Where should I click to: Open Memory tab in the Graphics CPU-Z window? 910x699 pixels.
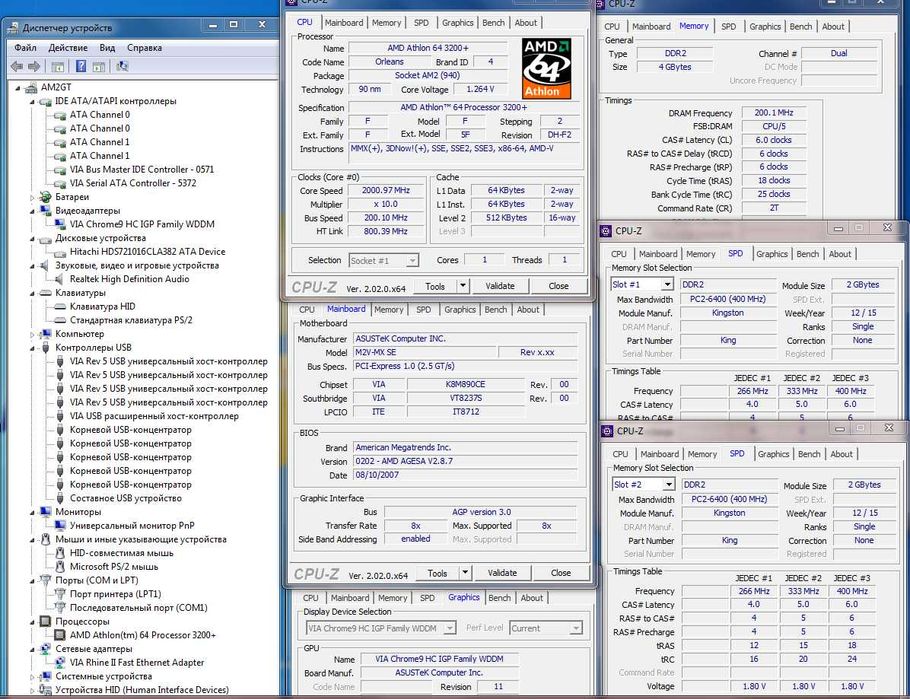click(392, 598)
